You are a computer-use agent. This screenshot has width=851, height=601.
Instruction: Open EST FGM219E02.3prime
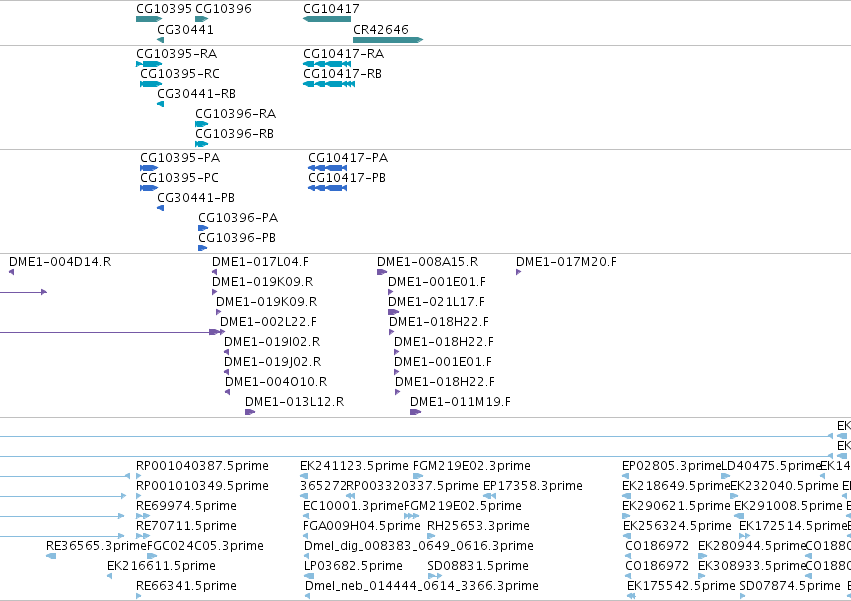pos(472,466)
